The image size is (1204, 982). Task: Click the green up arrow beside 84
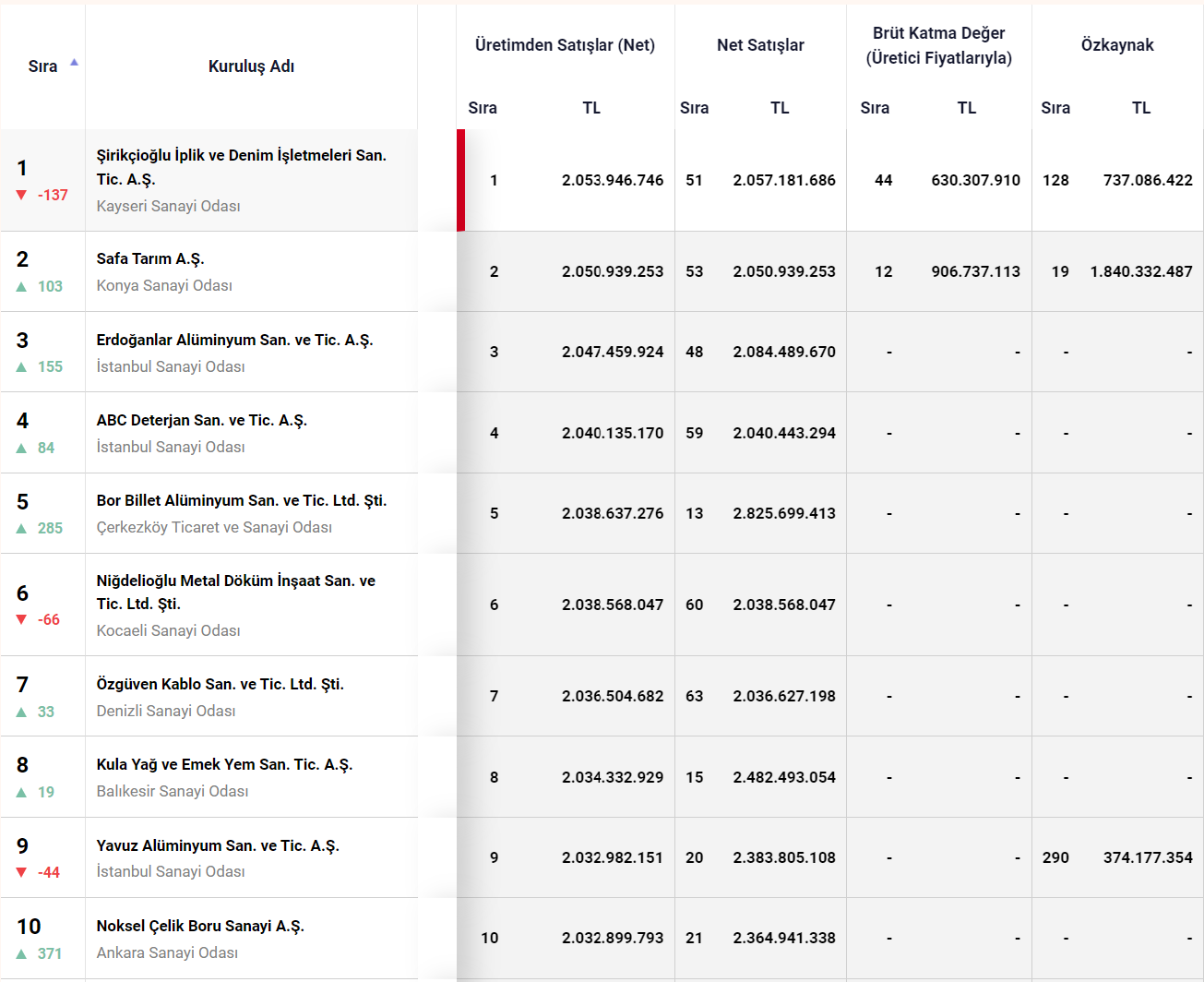[21, 449]
